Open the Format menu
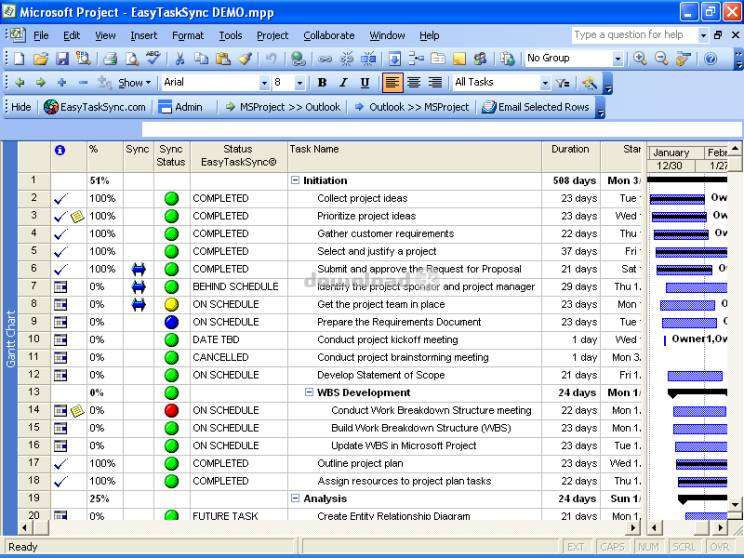 click(x=188, y=36)
